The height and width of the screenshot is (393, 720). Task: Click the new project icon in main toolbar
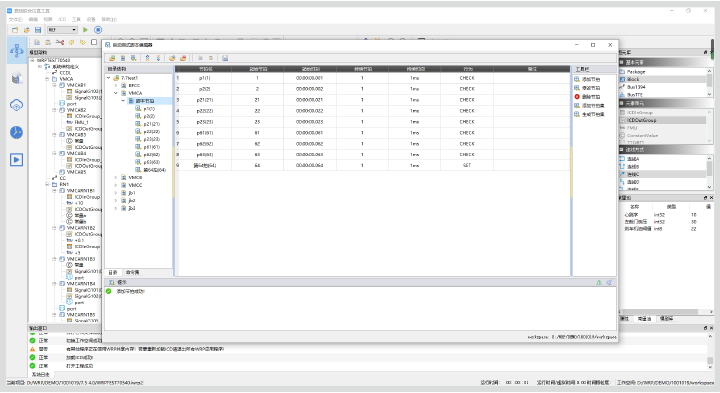15,30
